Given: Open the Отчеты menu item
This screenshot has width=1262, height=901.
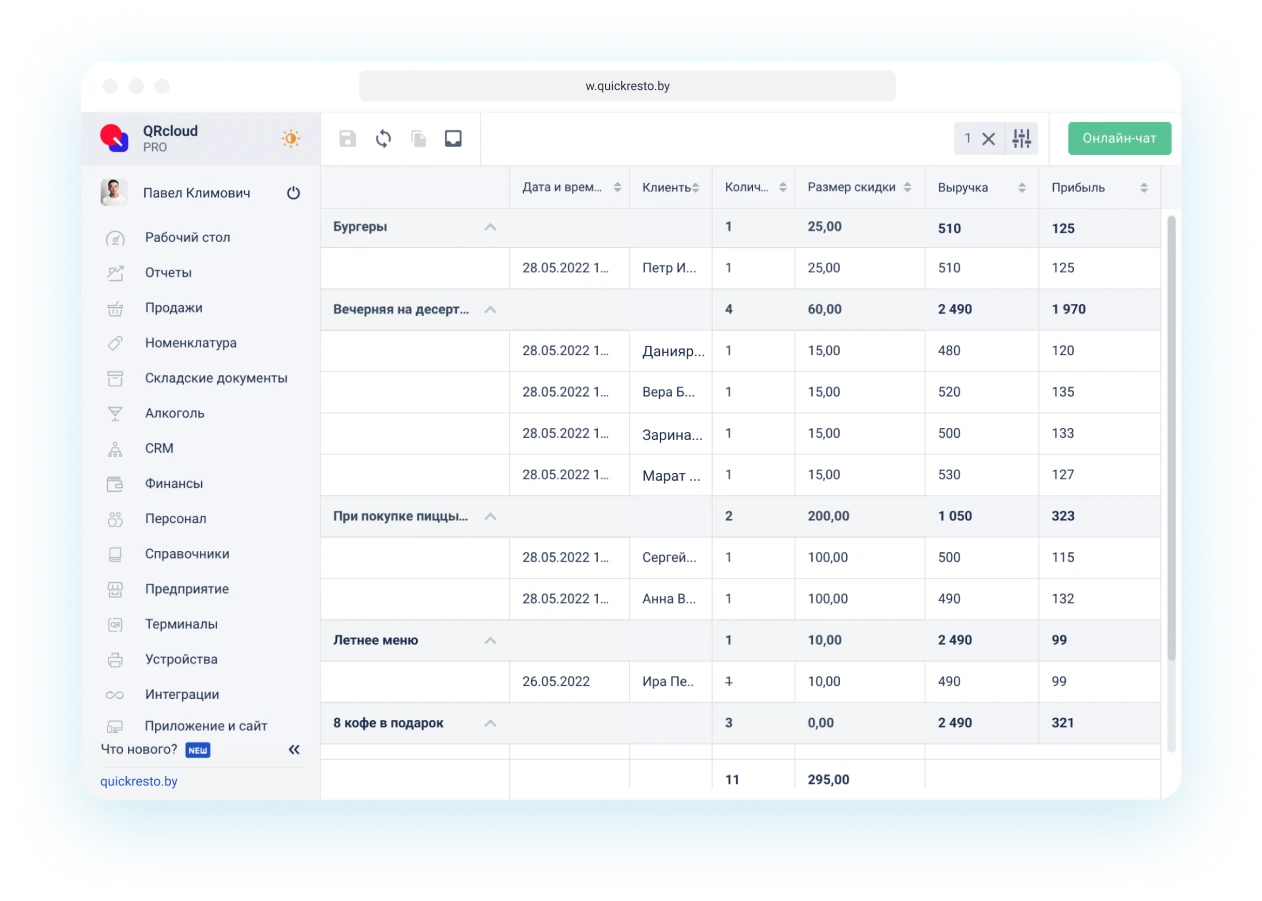Looking at the screenshot, I should [x=168, y=273].
